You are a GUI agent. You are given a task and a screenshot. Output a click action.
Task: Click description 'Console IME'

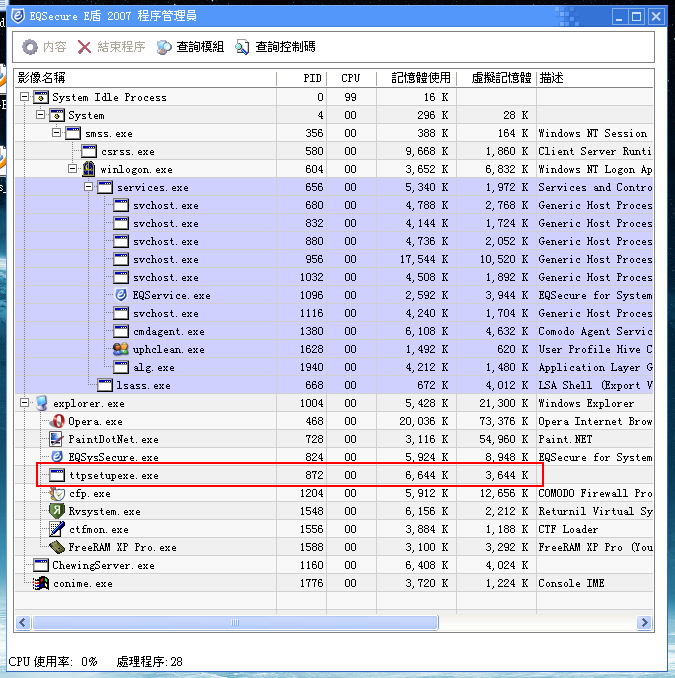[571, 583]
